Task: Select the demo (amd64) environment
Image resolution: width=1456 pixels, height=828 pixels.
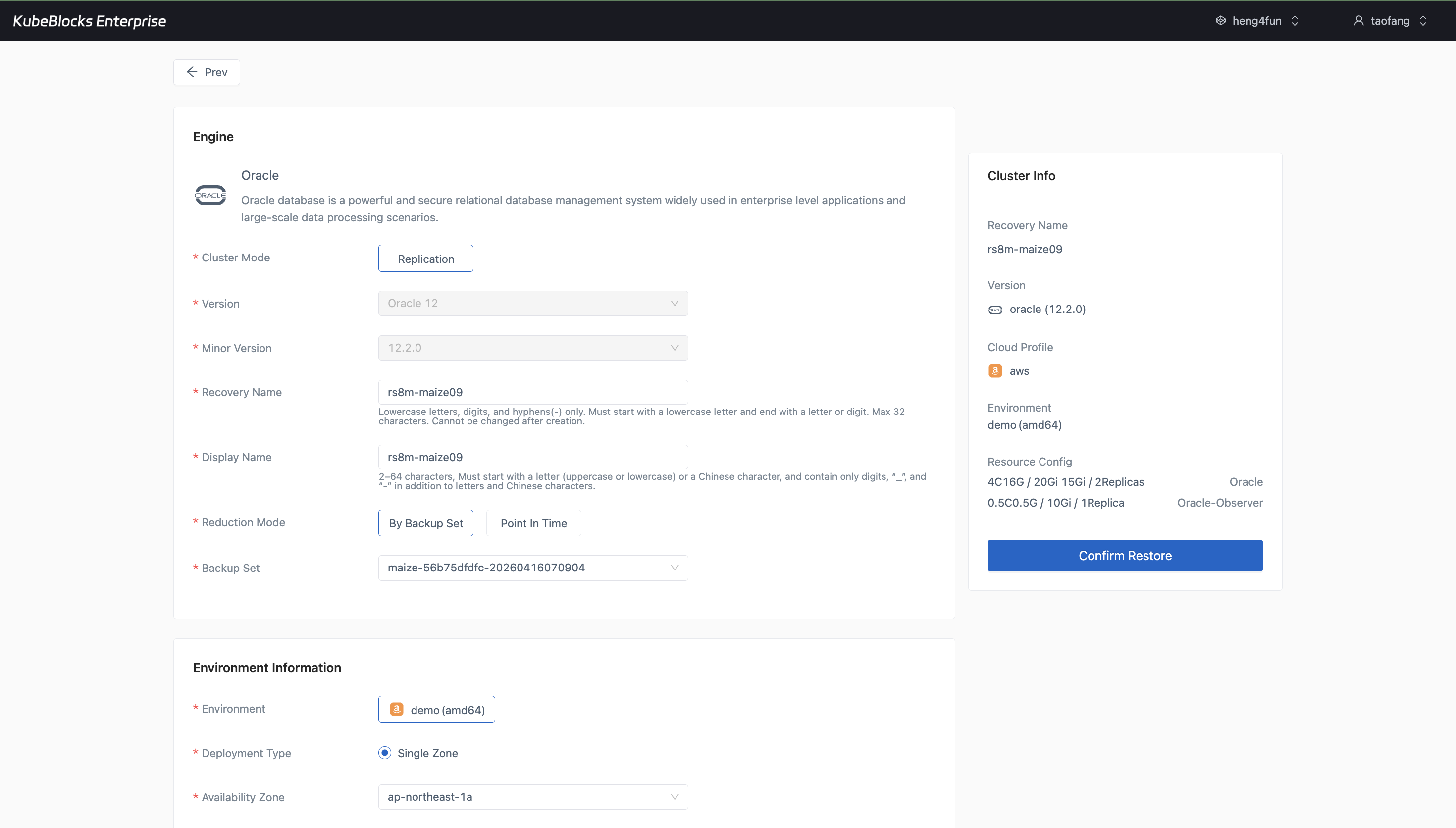Action: point(436,709)
